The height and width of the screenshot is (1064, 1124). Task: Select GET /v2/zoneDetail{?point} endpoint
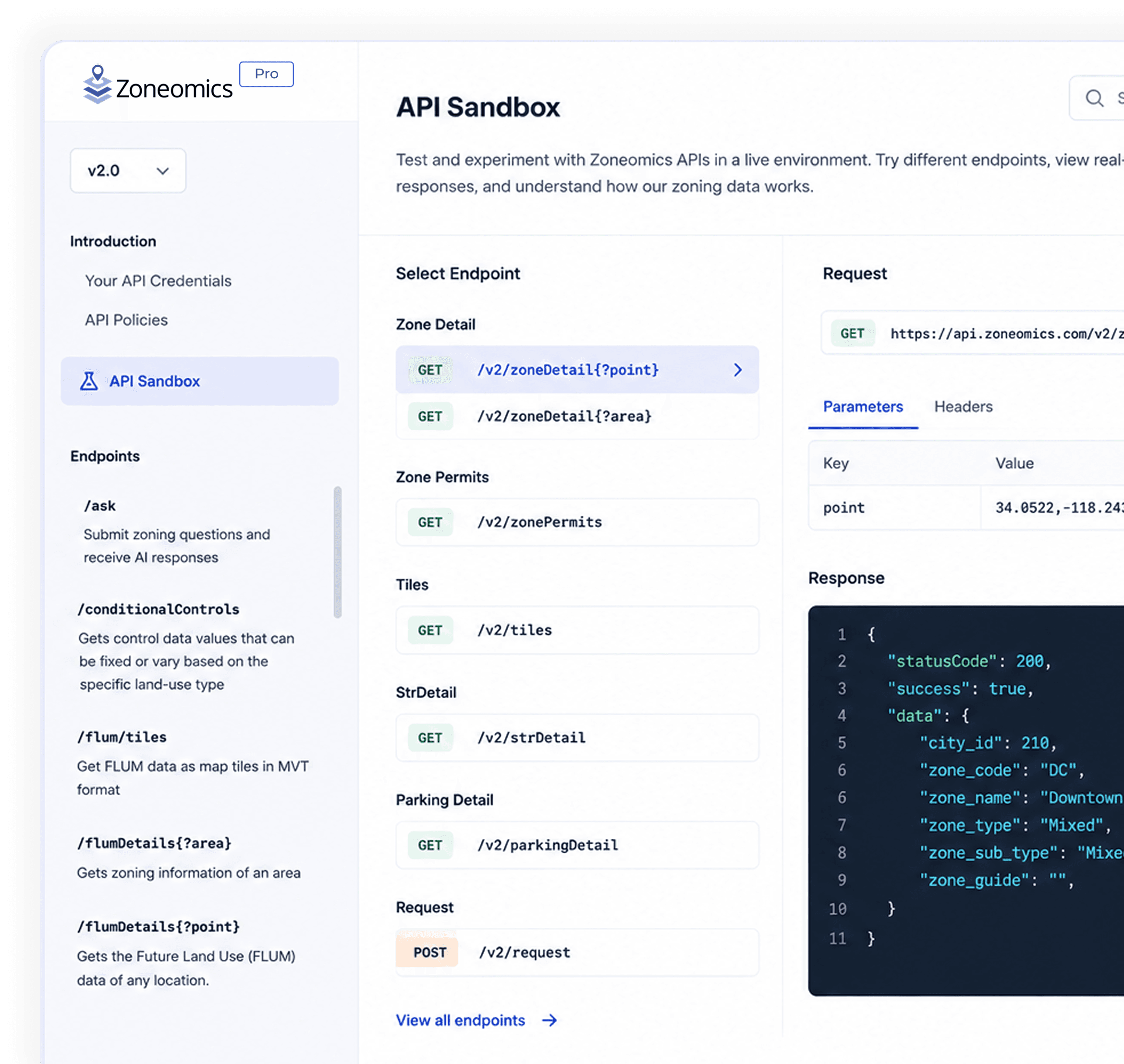pyautogui.click(x=577, y=370)
